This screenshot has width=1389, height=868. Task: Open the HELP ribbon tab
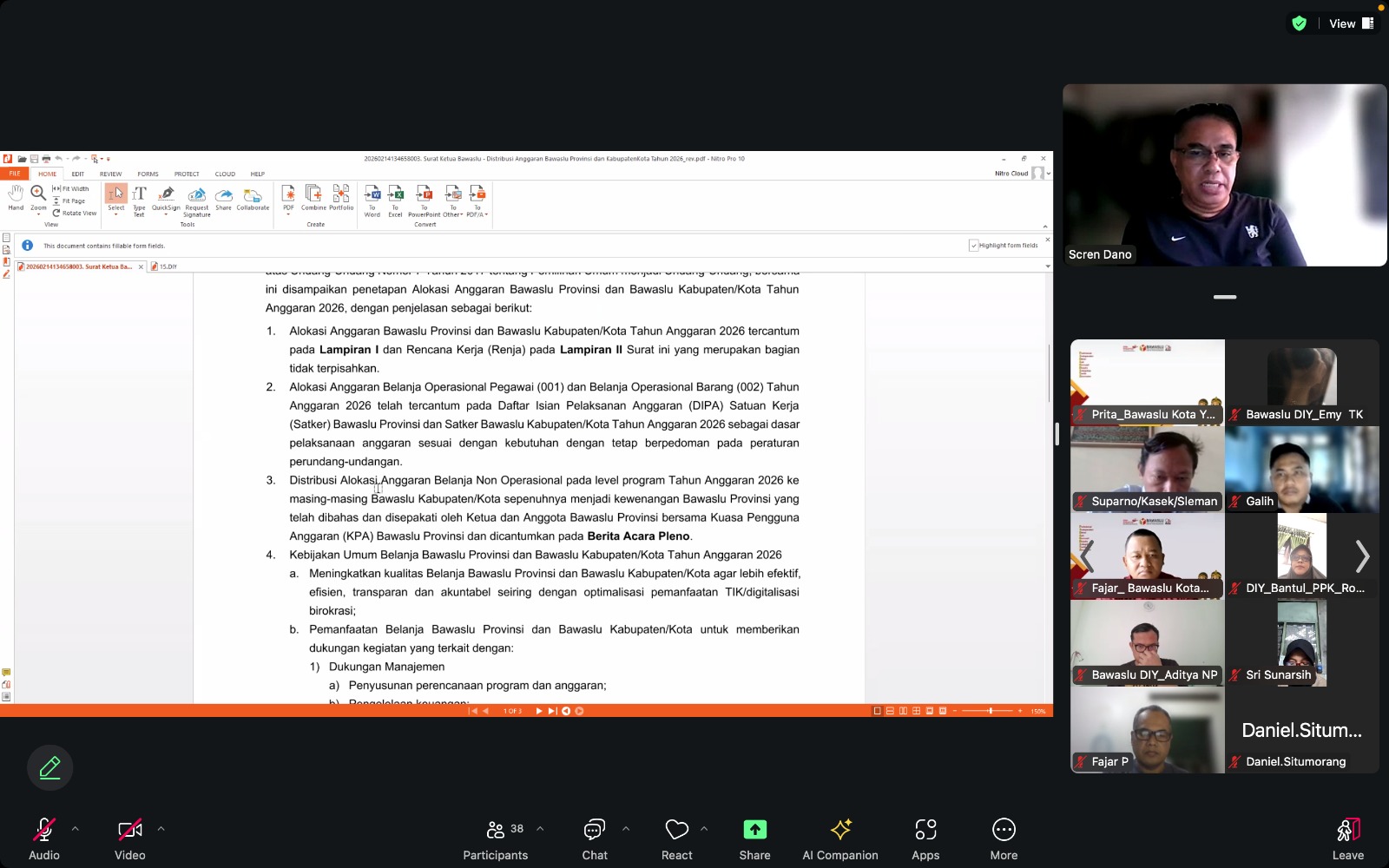[x=258, y=174]
